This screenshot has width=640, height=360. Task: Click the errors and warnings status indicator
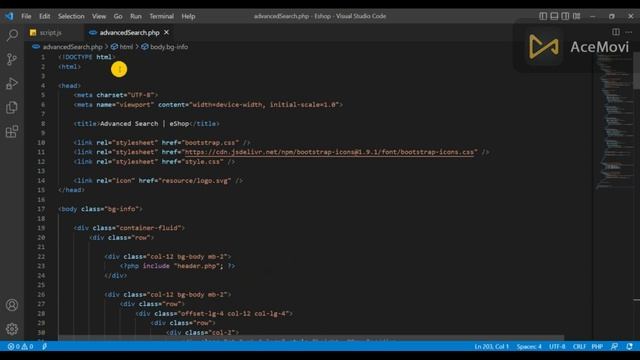[20, 347]
